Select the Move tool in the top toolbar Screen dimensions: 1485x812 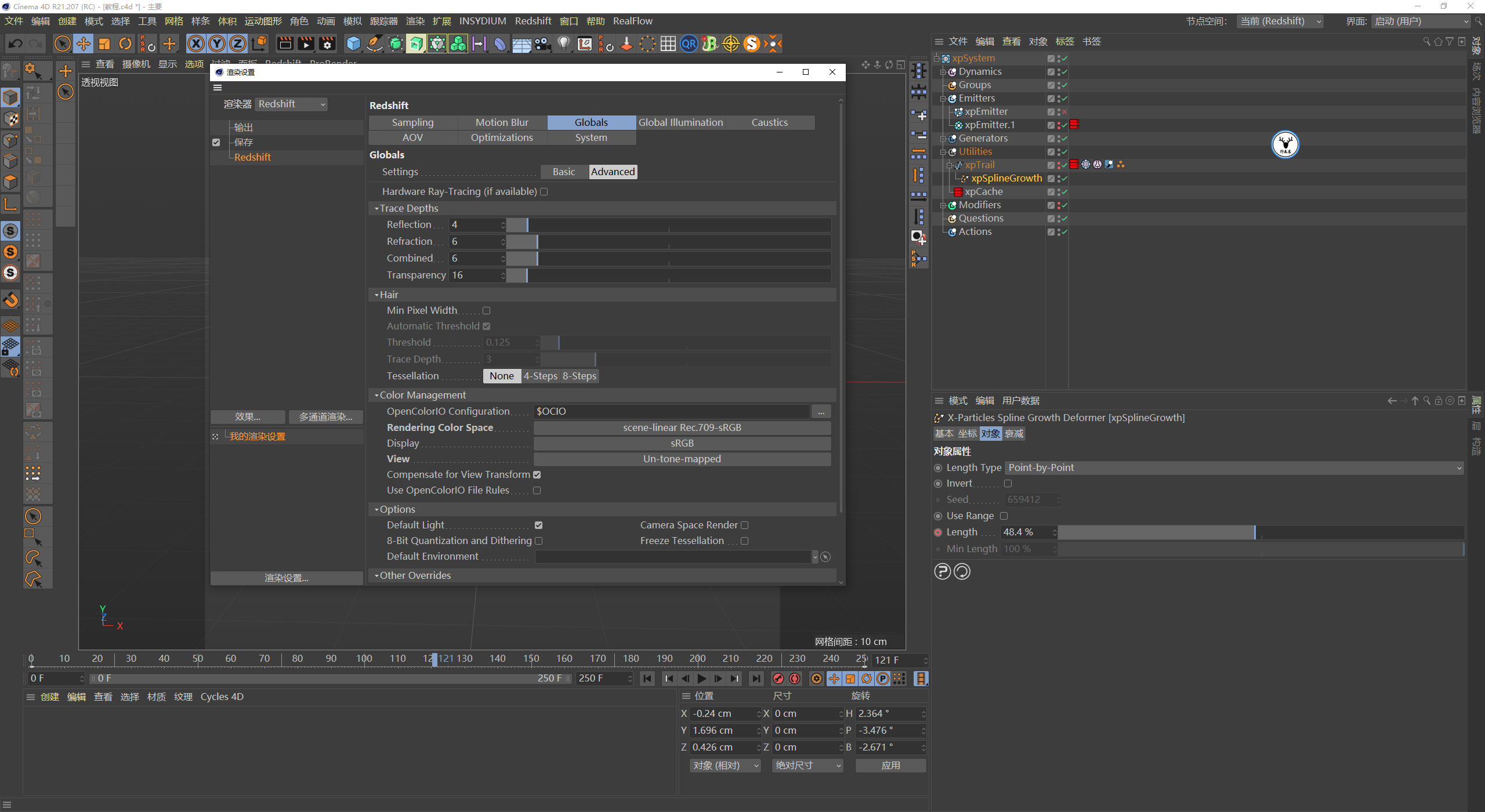[84, 43]
